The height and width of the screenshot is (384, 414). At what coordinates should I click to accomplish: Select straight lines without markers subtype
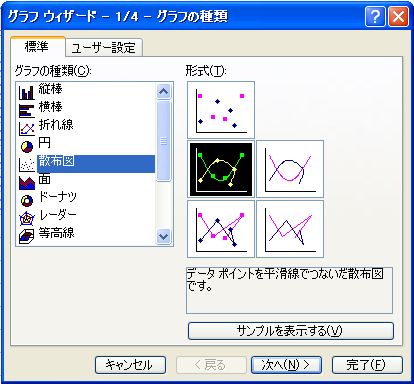(290, 229)
